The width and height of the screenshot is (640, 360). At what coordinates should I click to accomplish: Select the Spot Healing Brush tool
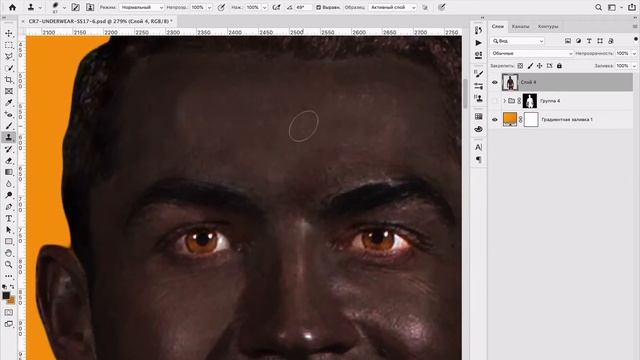tap(9, 114)
